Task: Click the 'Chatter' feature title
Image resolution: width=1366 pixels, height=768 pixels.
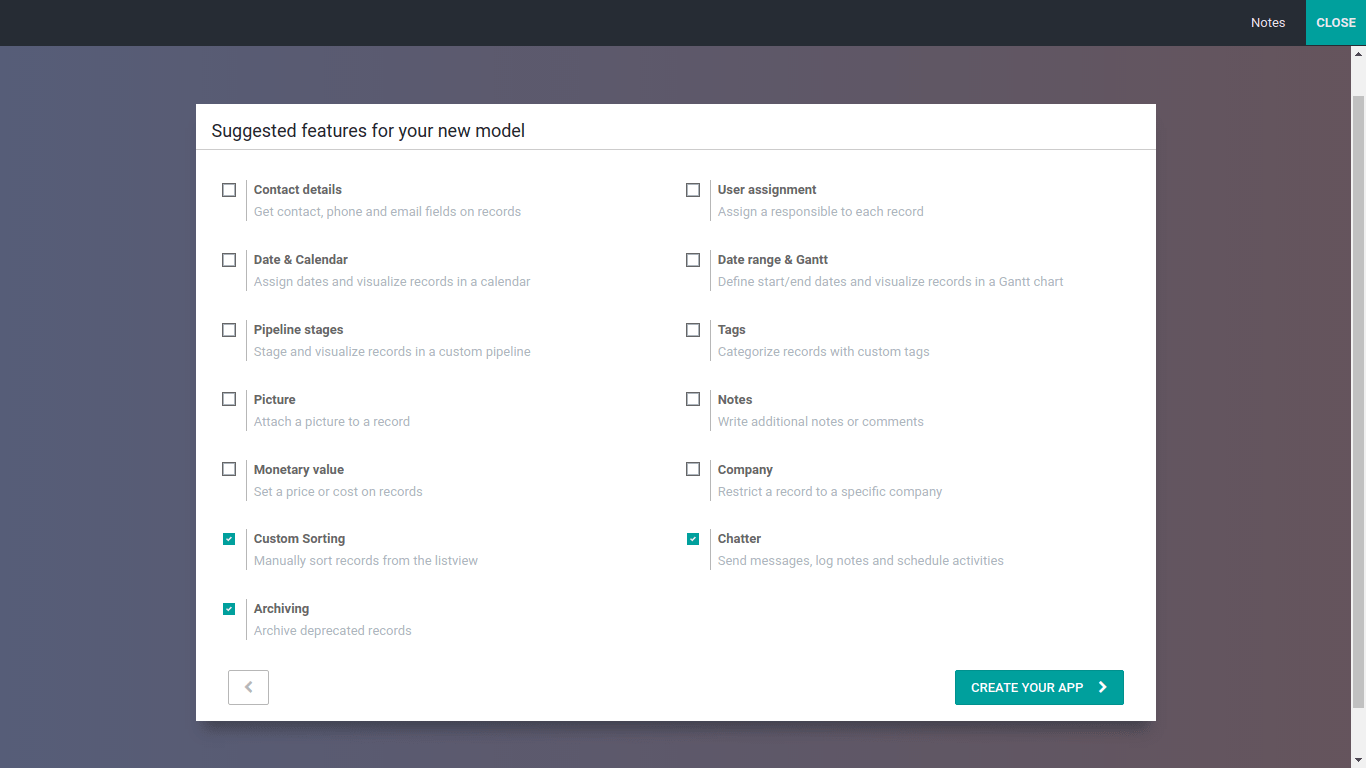Action: pos(739,539)
